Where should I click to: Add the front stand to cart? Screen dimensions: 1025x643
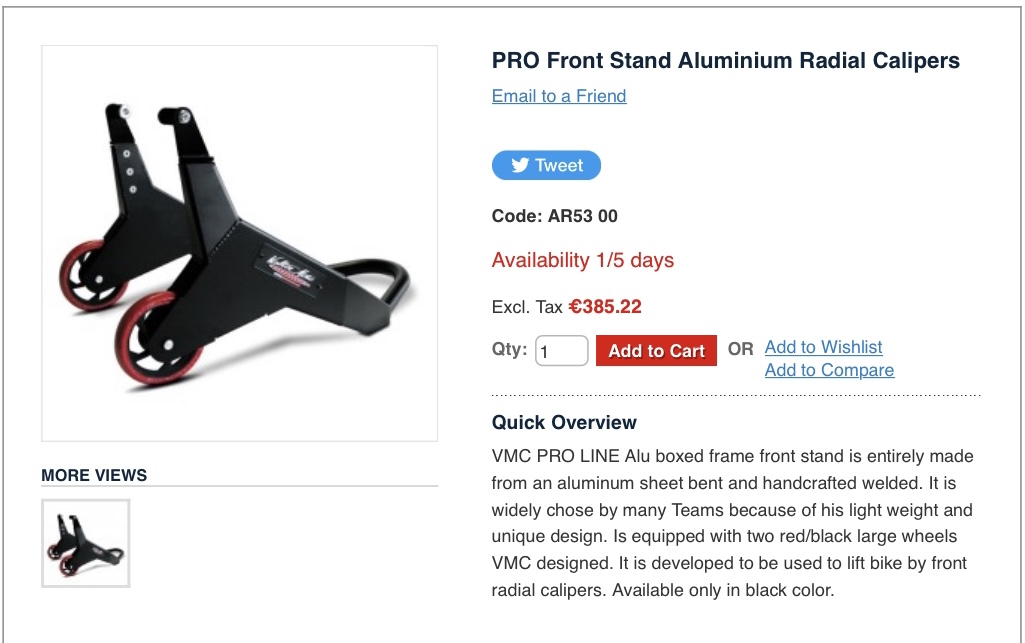656,351
